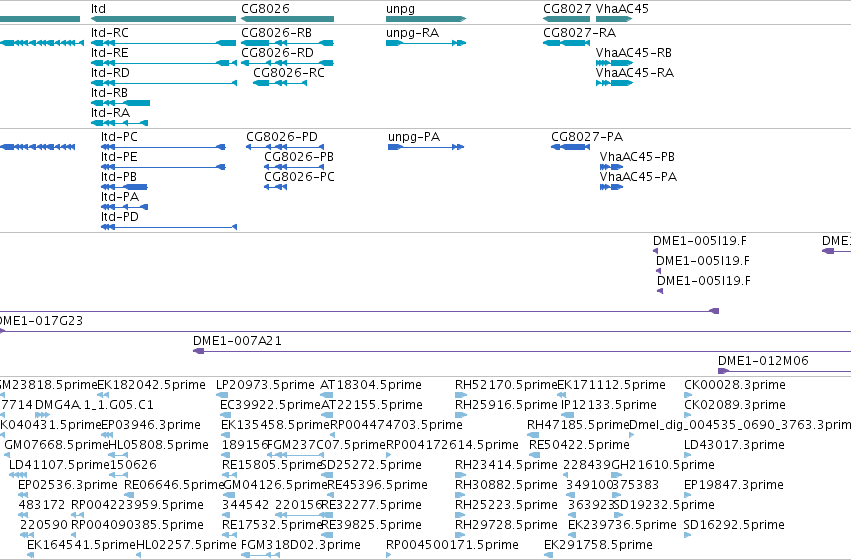Viewport: 851px width, 560px height.
Task: Click EST EK171112.5prime
Action: coord(612,385)
